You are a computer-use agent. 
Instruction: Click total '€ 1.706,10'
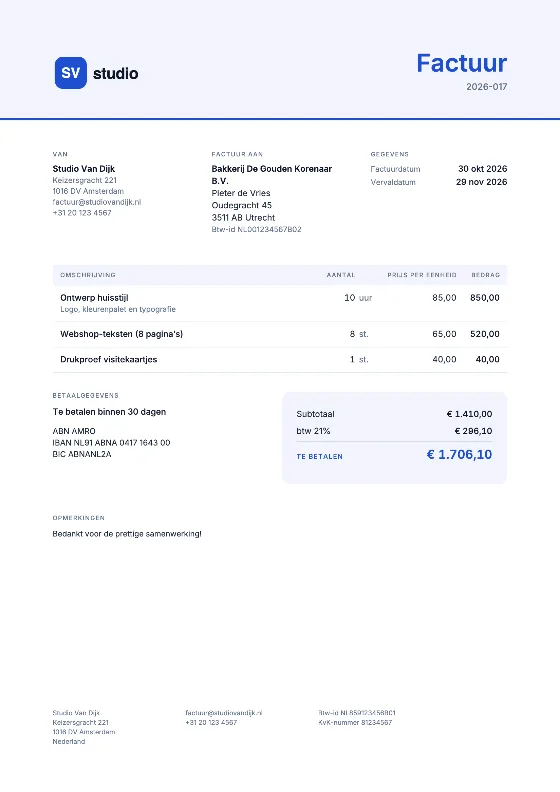(x=460, y=455)
